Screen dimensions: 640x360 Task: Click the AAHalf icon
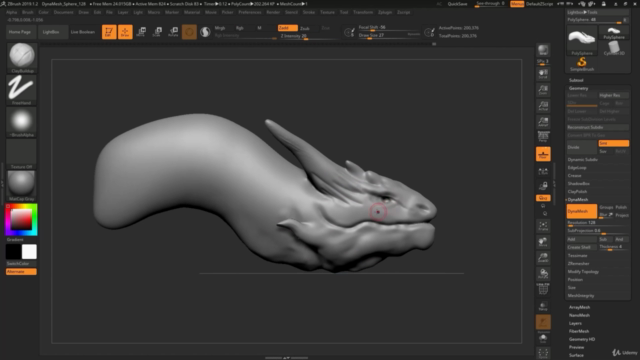[x=543, y=122]
